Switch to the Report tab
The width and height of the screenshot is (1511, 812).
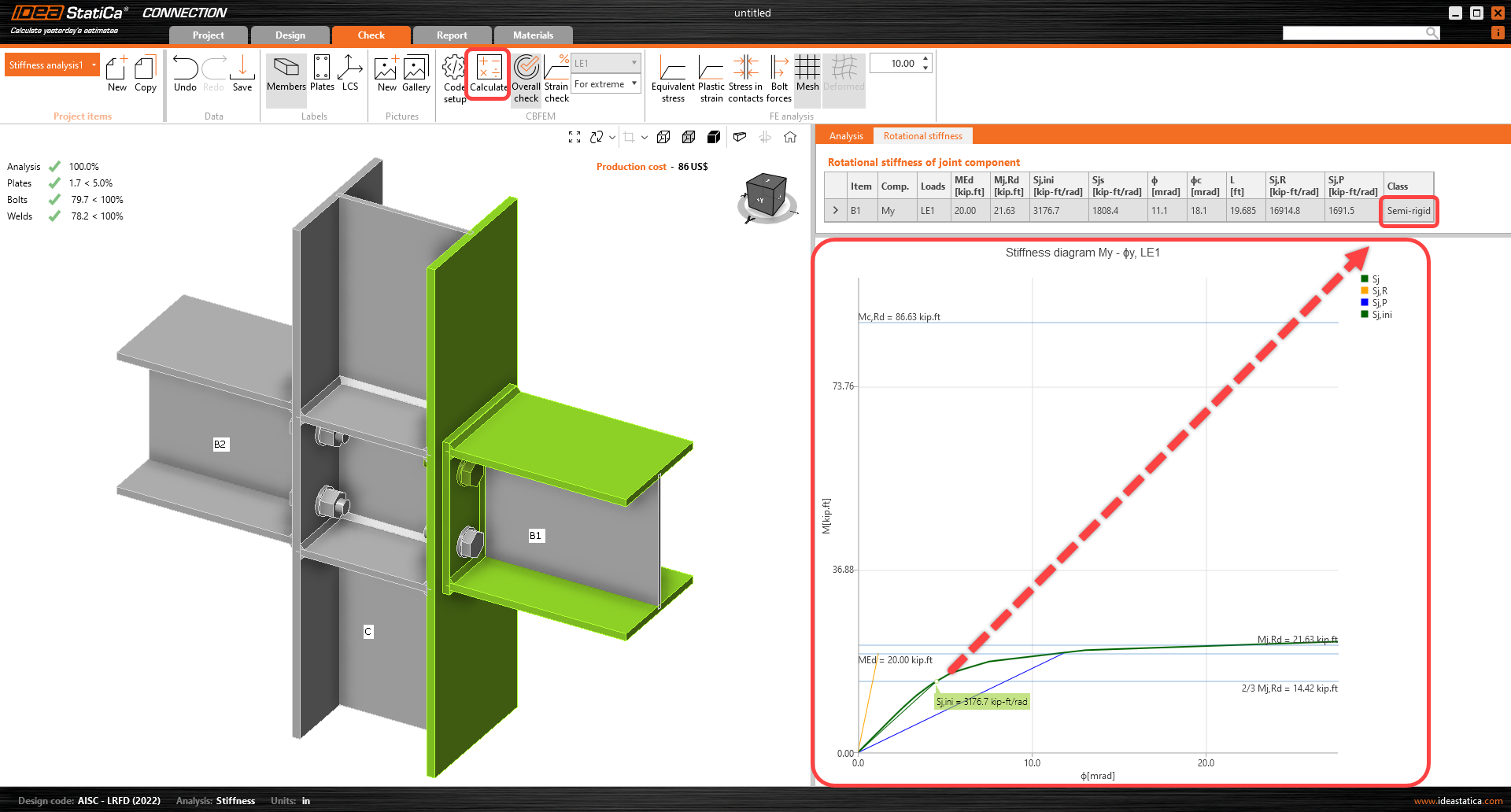pos(452,35)
